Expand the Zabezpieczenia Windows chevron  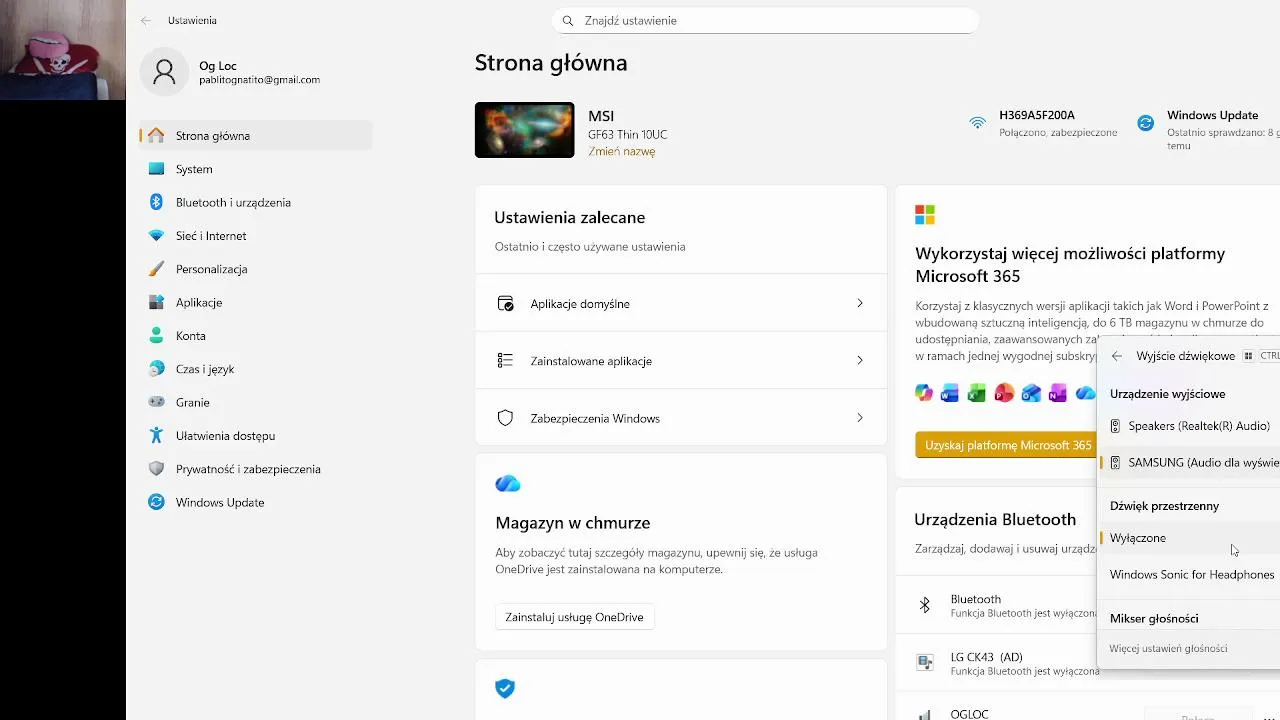click(x=859, y=418)
